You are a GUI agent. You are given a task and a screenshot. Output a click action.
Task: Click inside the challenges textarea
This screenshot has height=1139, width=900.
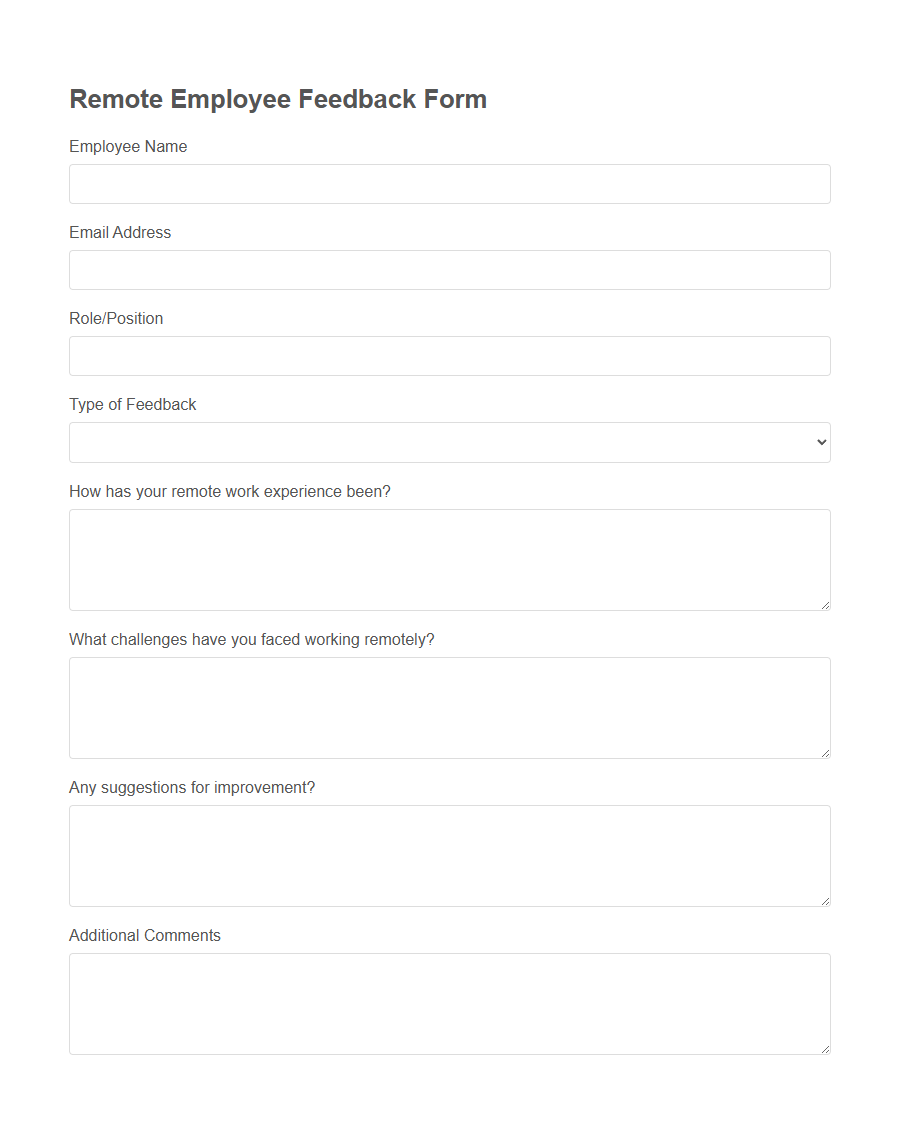pyautogui.click(x=449, y=707)
